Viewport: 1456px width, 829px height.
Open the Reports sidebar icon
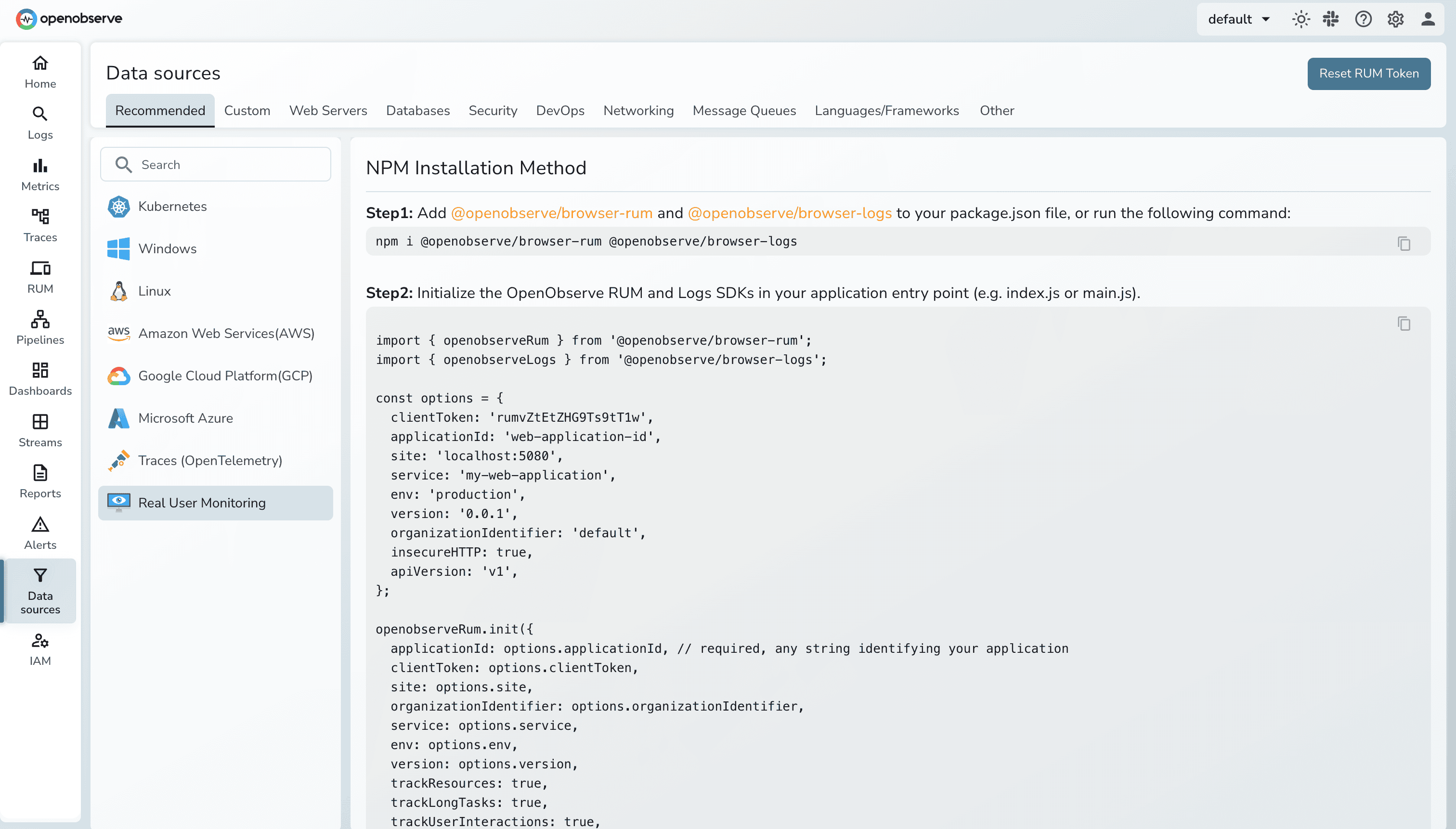click(x=39, y=473)
